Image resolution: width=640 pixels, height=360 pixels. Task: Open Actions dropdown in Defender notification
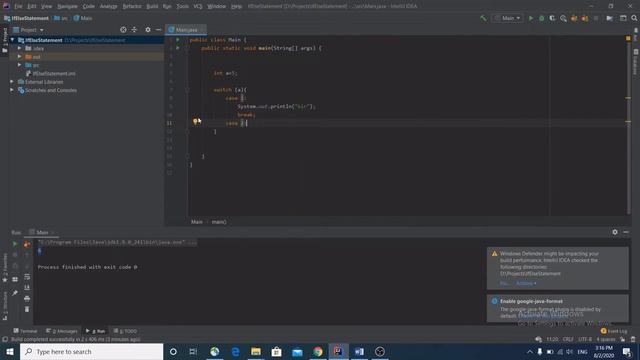click(526, 283)
